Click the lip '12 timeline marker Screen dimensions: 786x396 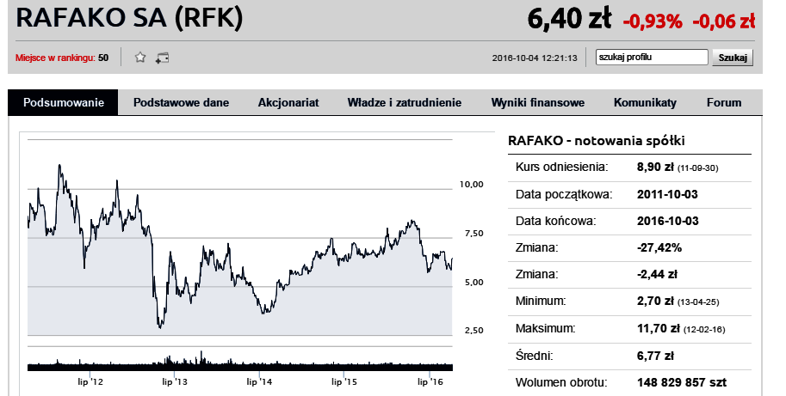(91, 382)
